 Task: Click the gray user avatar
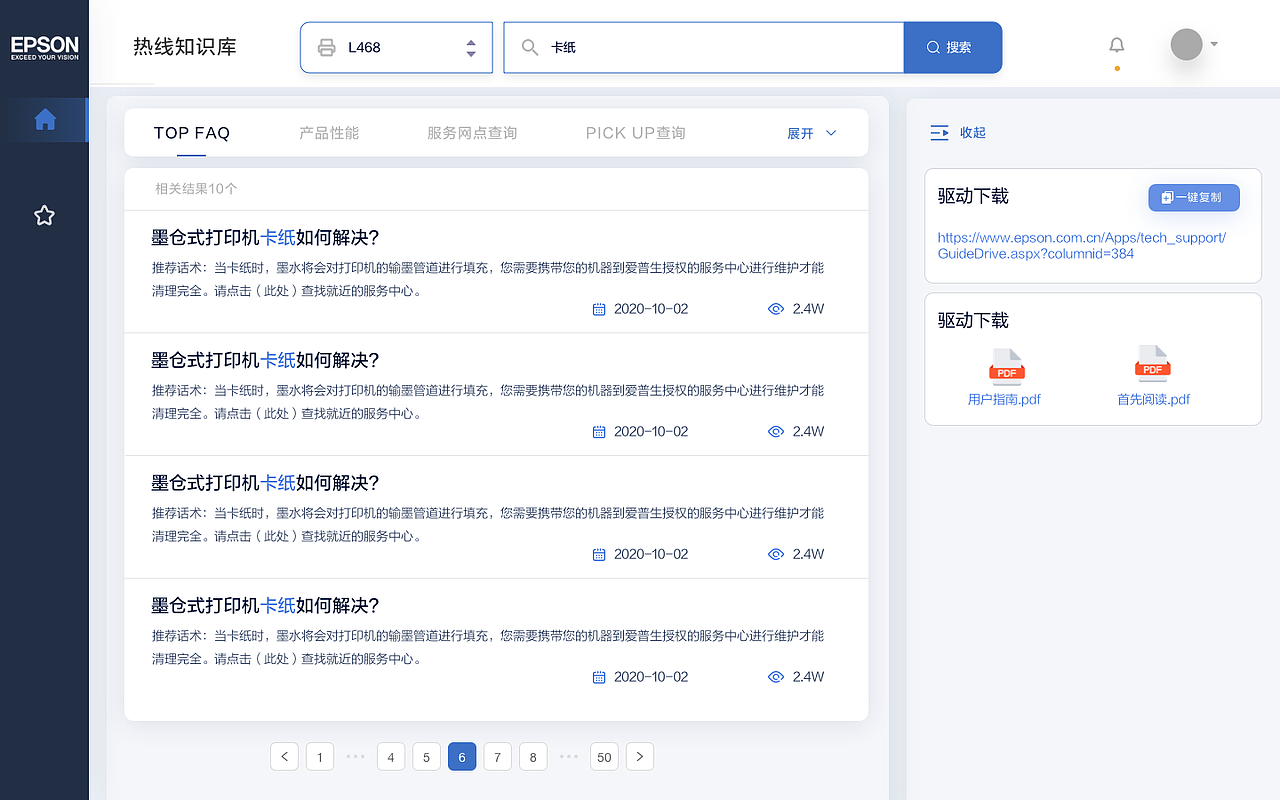(1186, 44)
